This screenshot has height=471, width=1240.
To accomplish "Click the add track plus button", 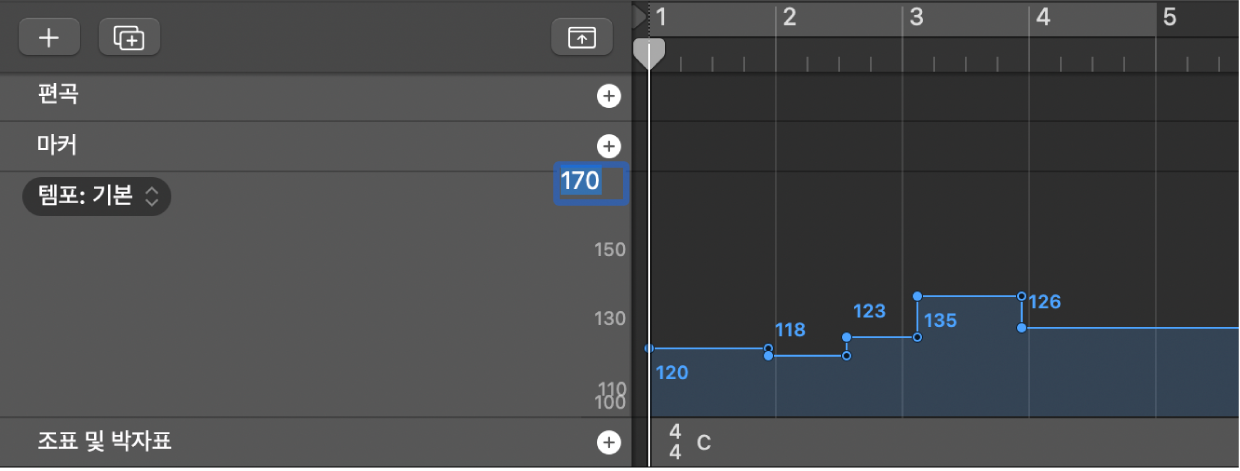I will 48,38.
